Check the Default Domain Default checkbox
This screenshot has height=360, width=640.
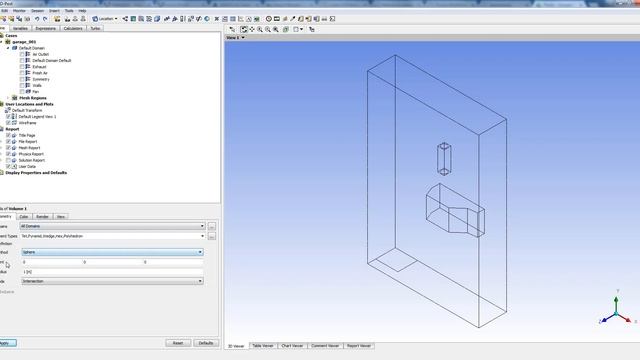click(x=22, y=60)
